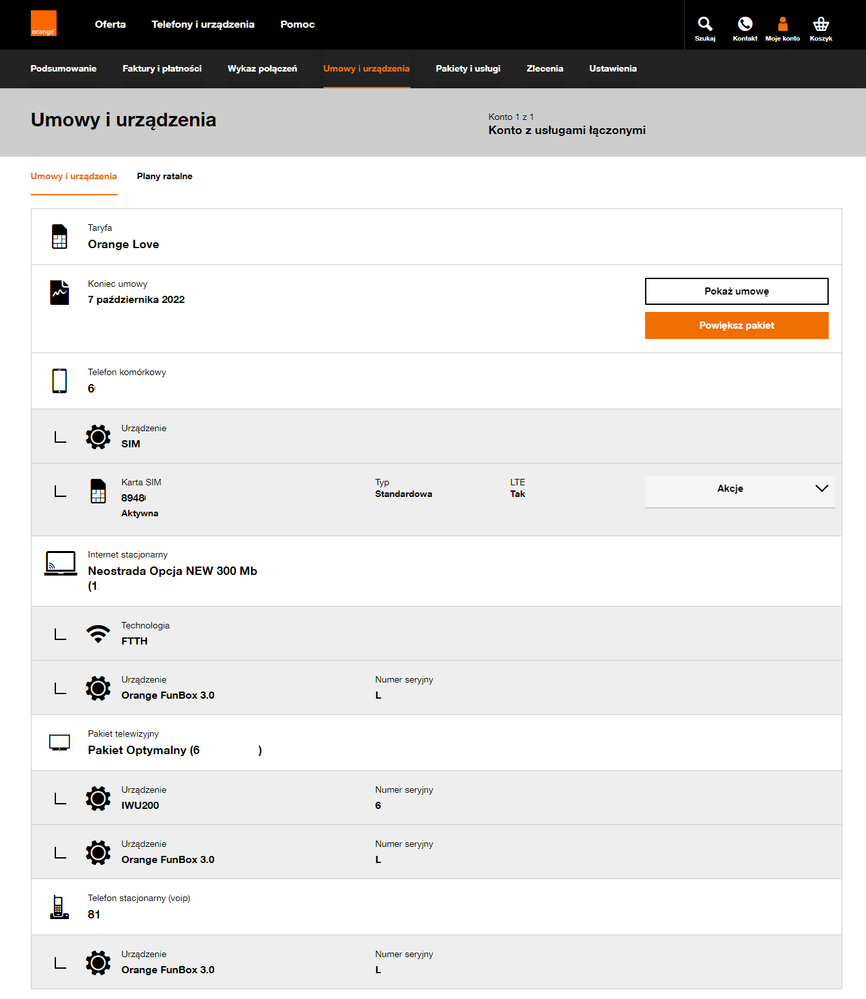This screenshot has width=866, height=999.
Task: Click the mobile phone icon beside Telefon komórkowy
Action: click(59, 381)
